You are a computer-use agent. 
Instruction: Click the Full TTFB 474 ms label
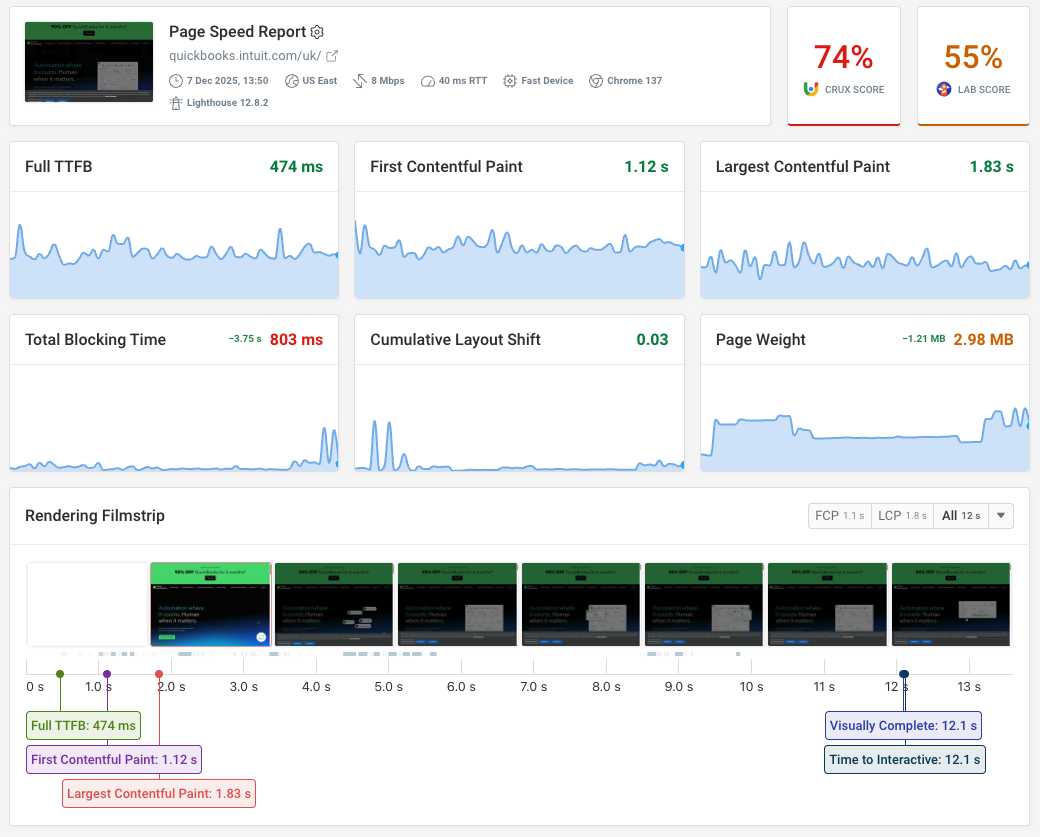pos(83,725)
